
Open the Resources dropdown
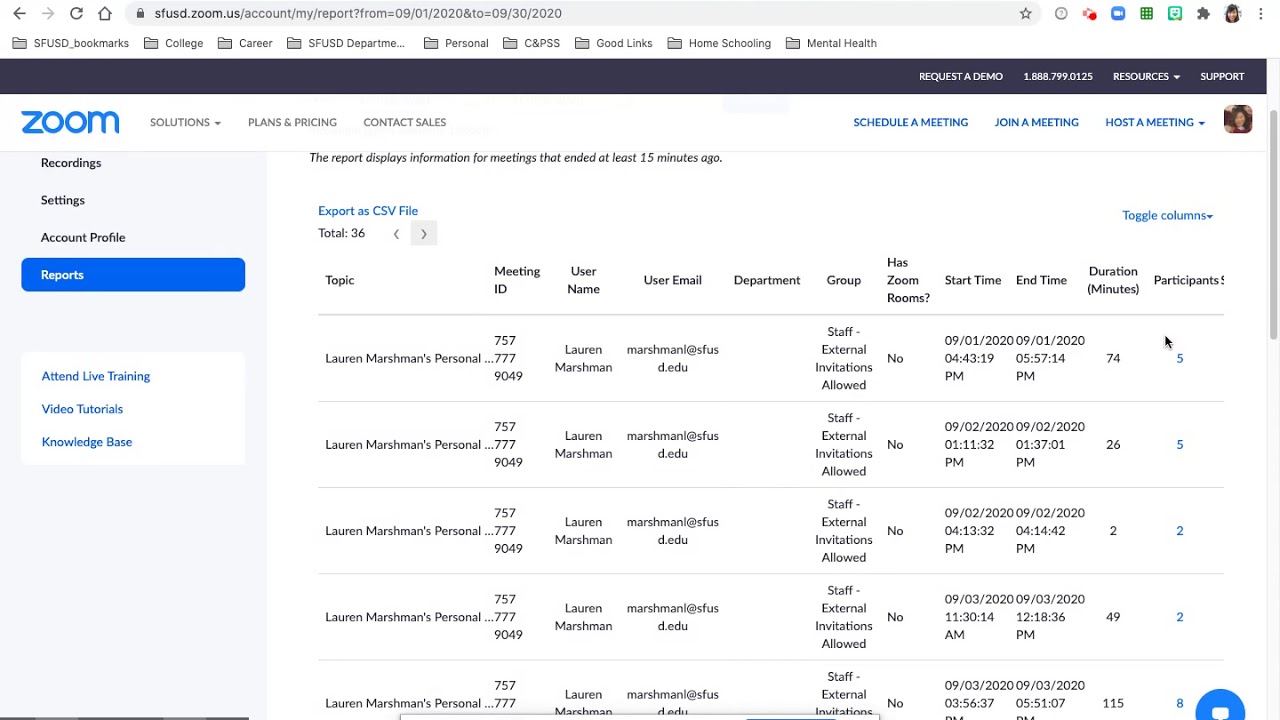pos(1145,77)
